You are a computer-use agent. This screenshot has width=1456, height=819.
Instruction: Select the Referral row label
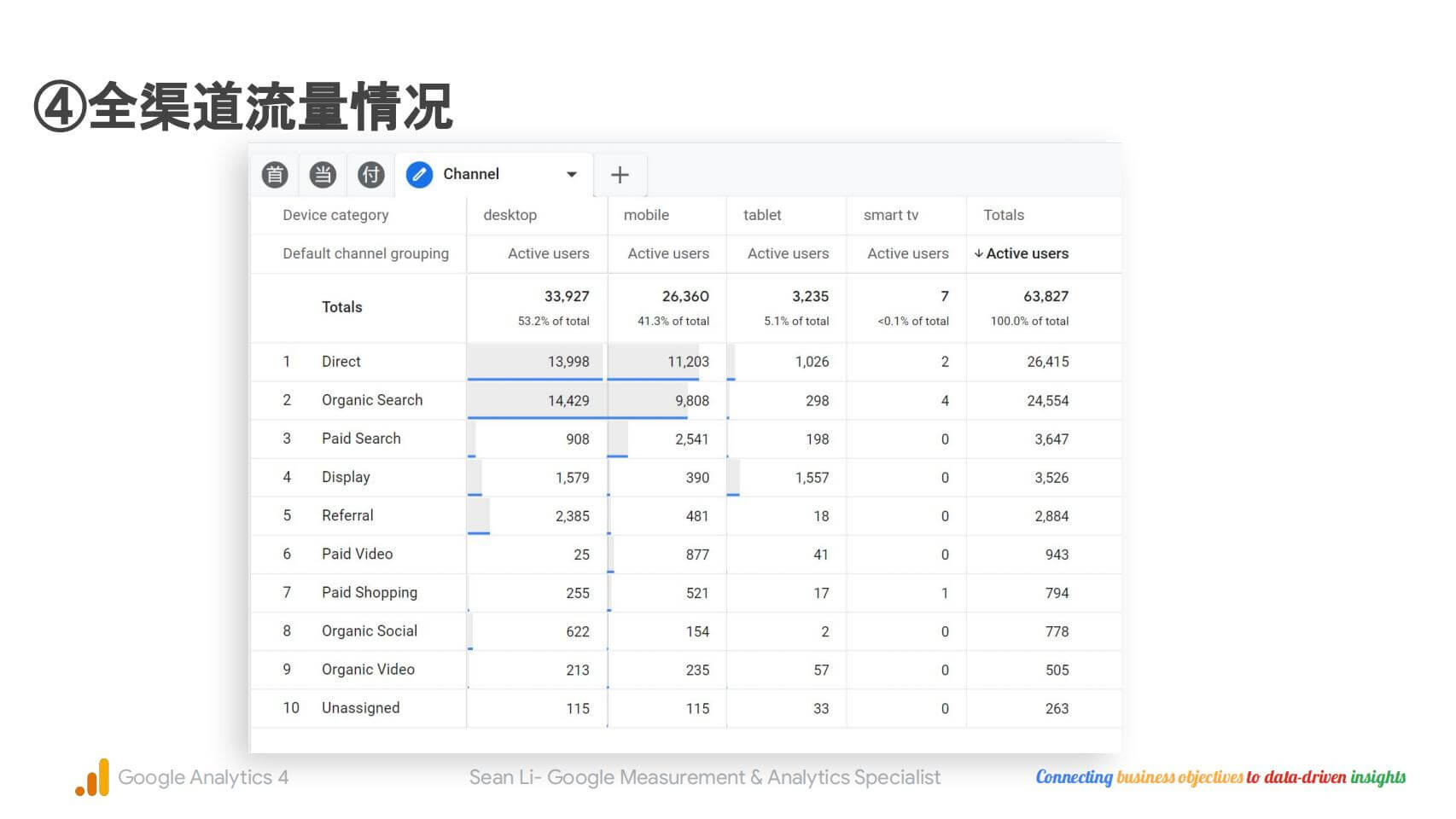[347, 515]
